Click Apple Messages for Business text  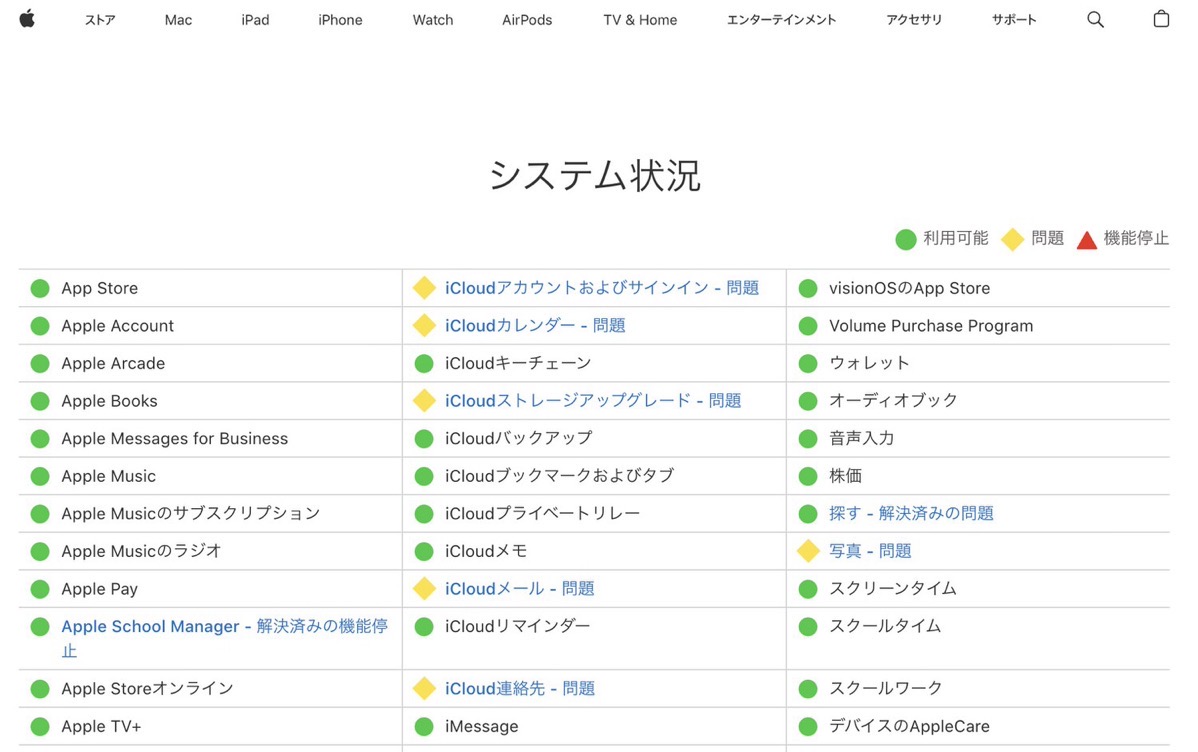point(175,439)
